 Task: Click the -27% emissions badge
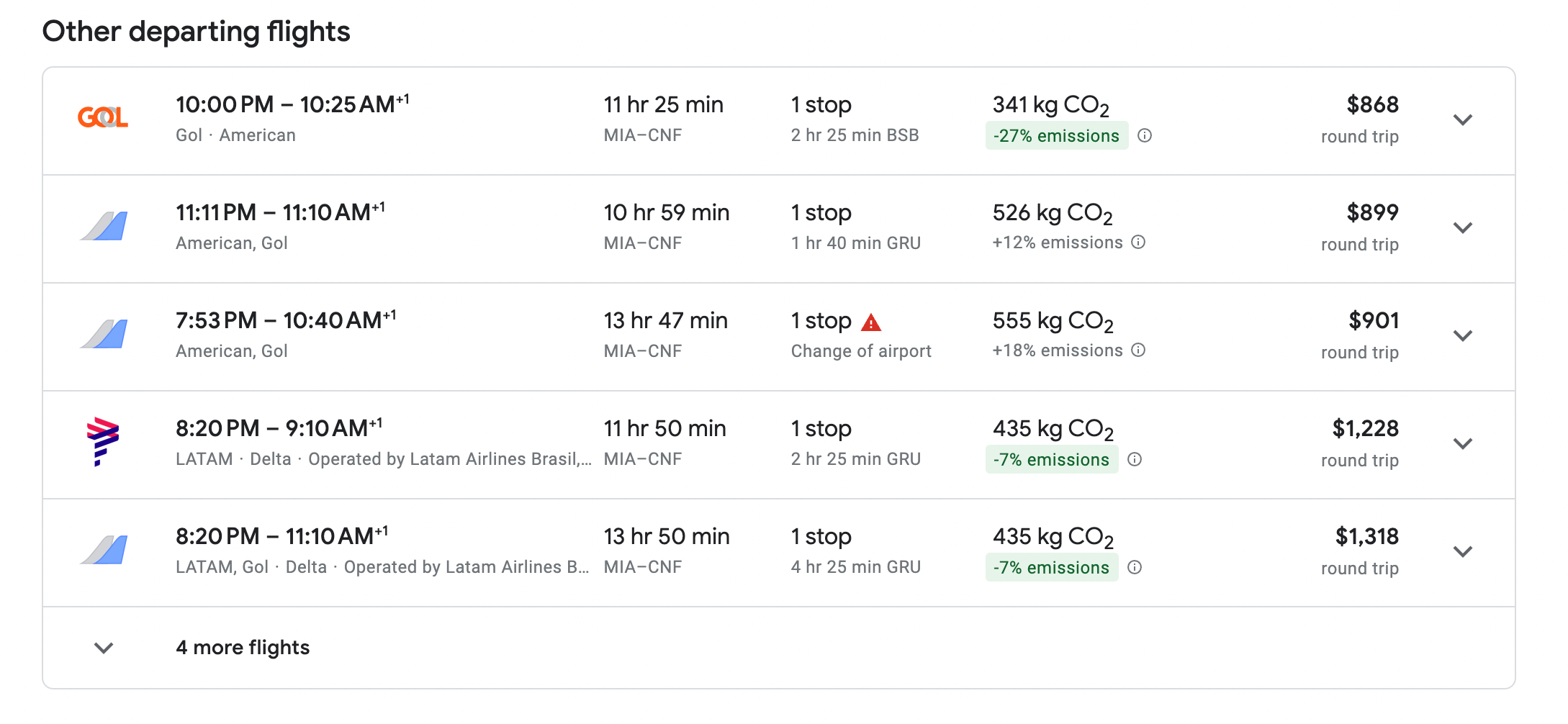pyautogui.click(x=1056, y=136)
